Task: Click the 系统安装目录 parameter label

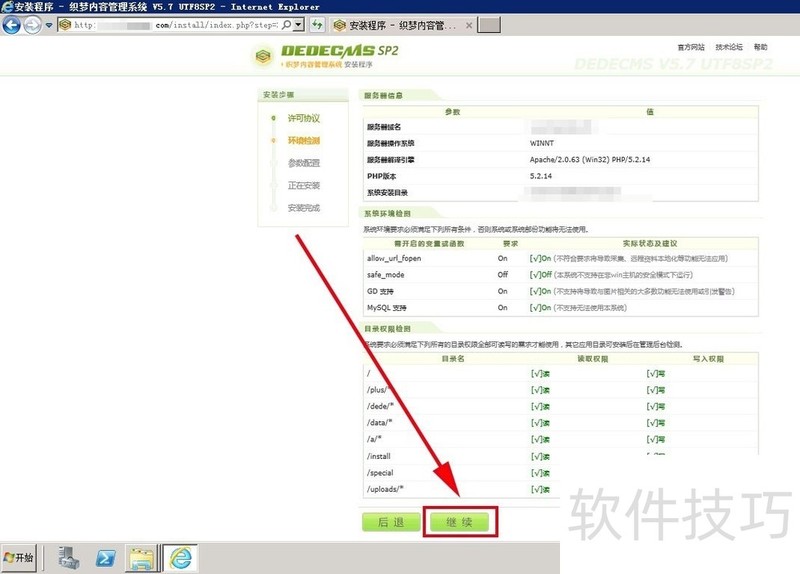Action: click(387, 192)
